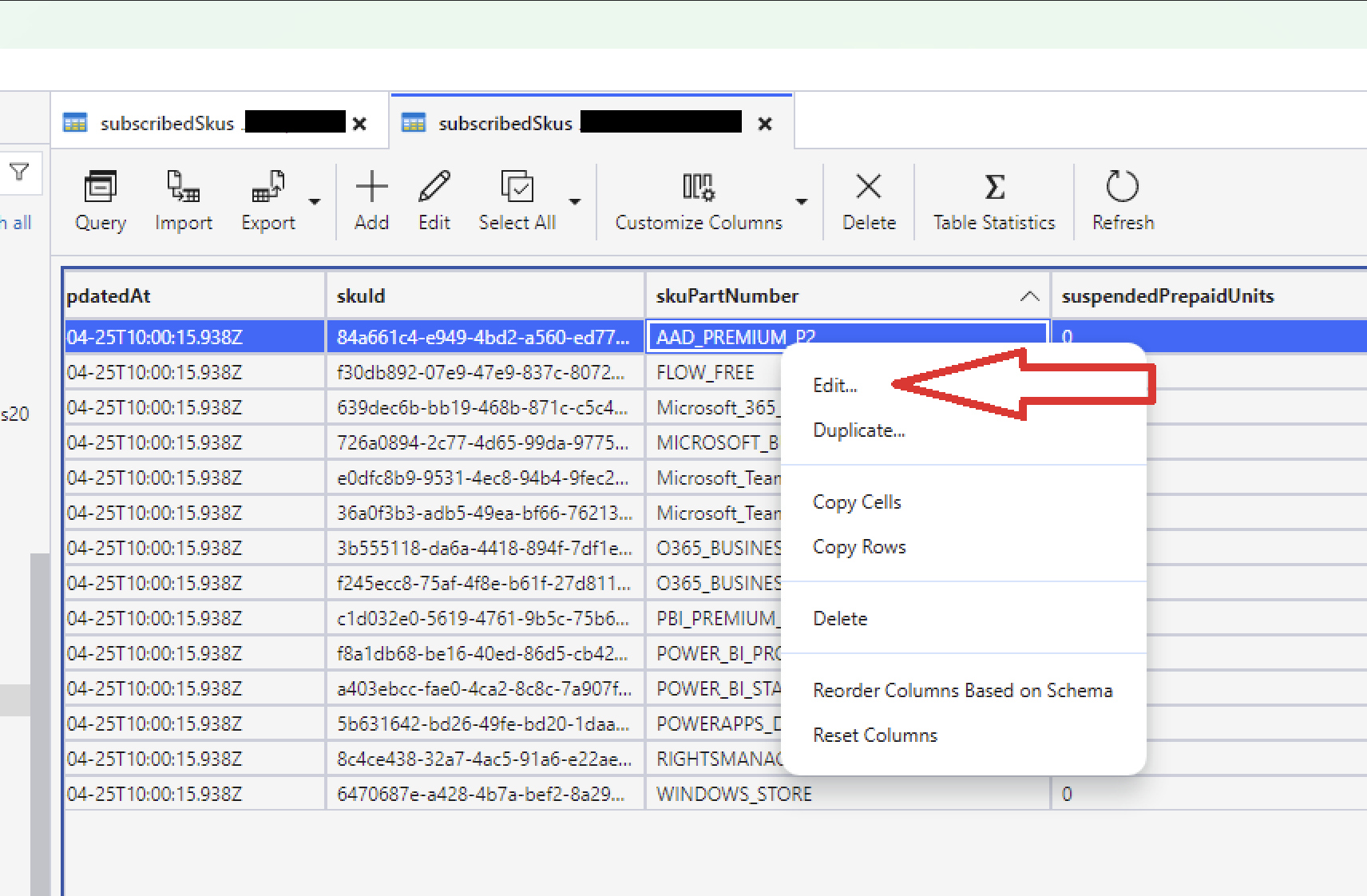This screenshot has width=1367, height=896.
Task: Select Copy Rows in the context menu
Action: [859, 547]
